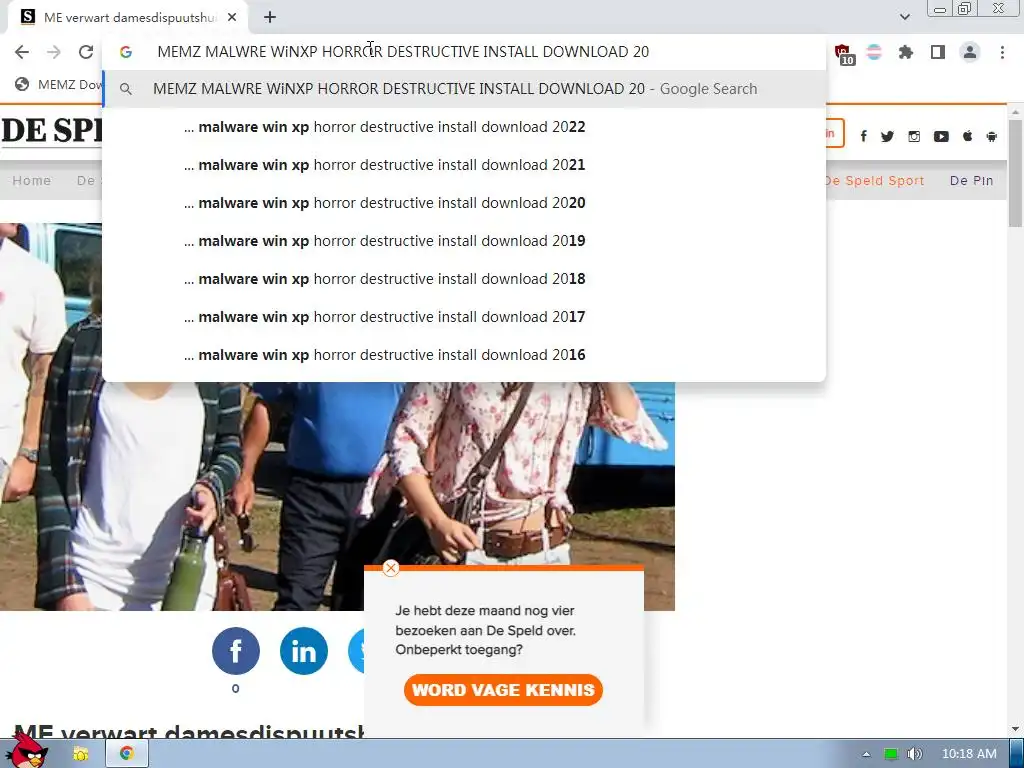Go to the Home nav item

(31, 180)
